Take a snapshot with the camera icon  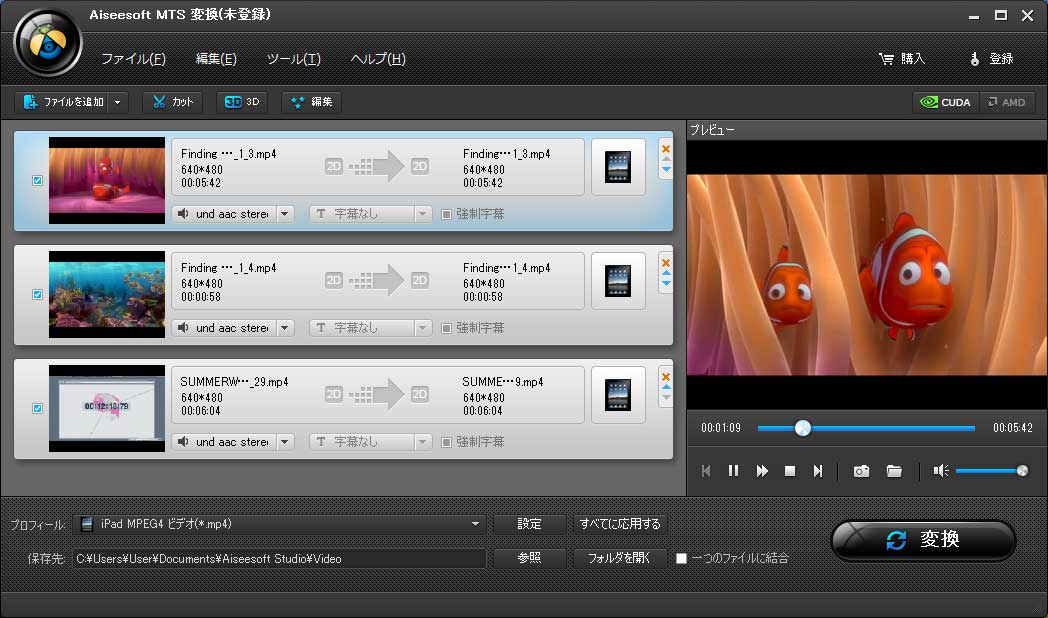click(861, 471)
